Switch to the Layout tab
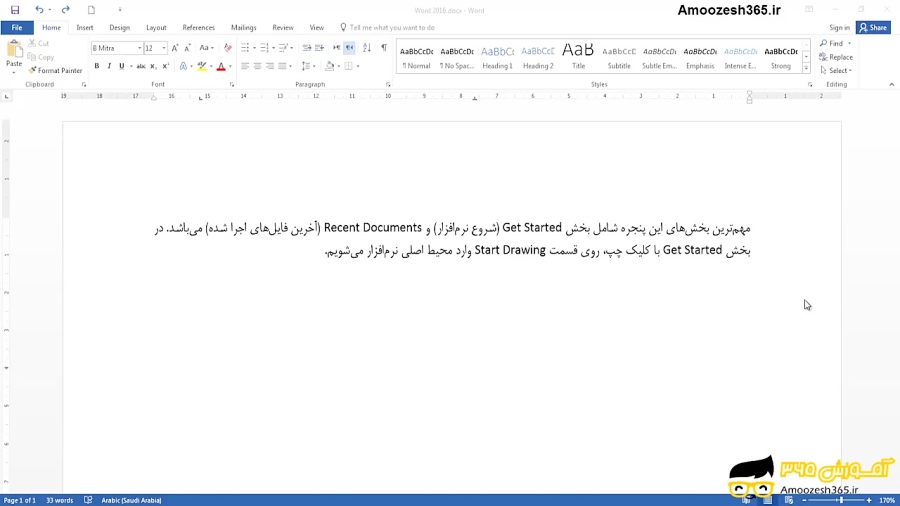The width and height of the screenshot is (900, 506). [x=156, y=28]
